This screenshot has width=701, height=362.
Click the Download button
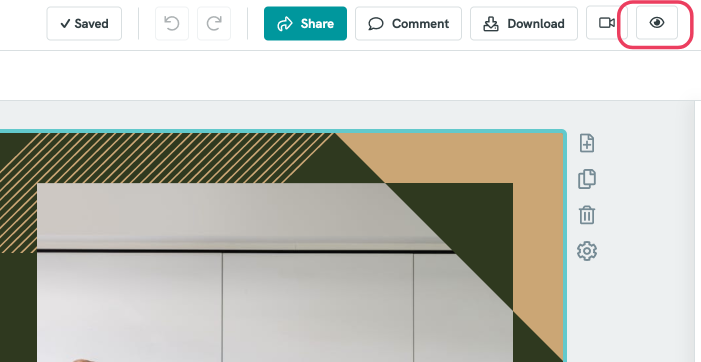(524, 23)
